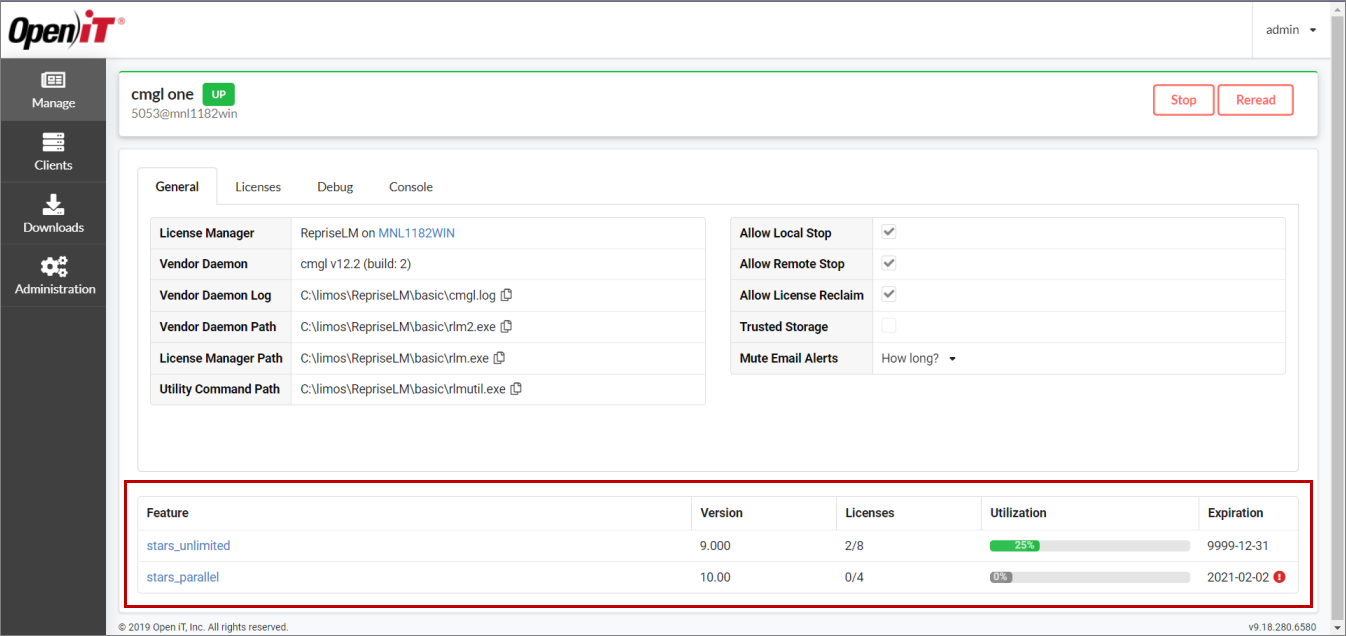Click the 5053@mnl1182win server address
This screenshot has height=636, width=1346.
click(x=184, y=114)
